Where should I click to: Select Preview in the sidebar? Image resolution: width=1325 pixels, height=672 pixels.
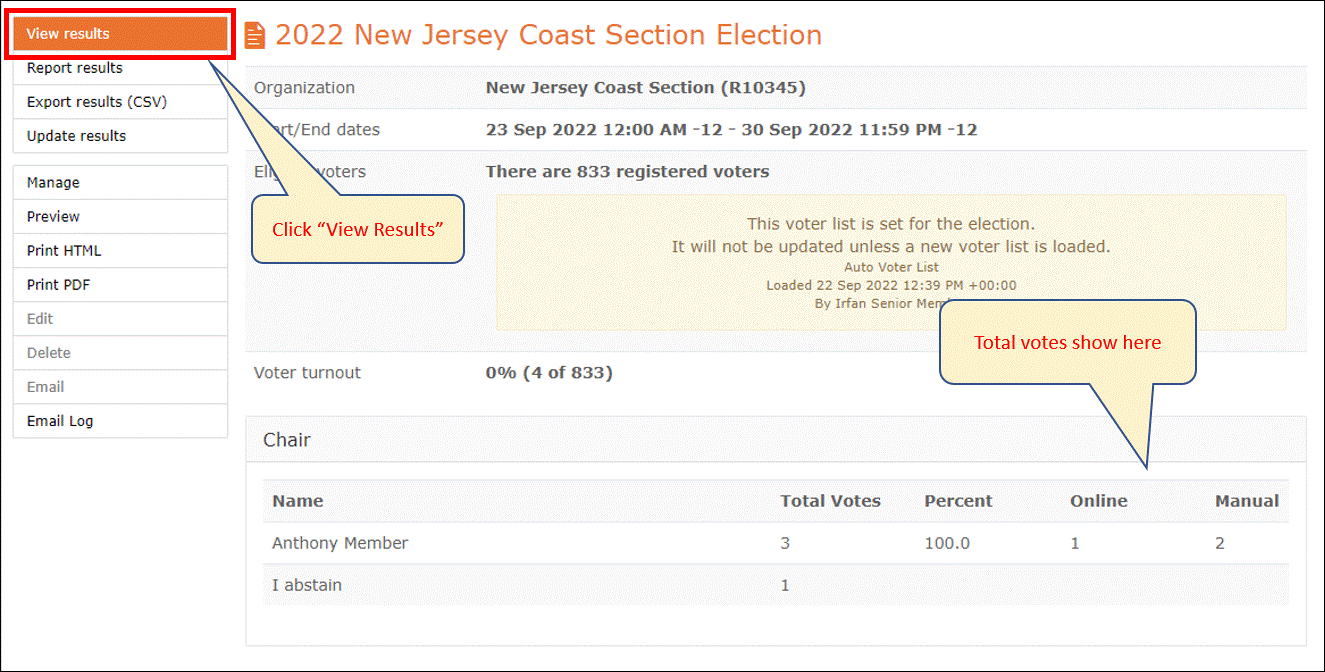(120, 217)
